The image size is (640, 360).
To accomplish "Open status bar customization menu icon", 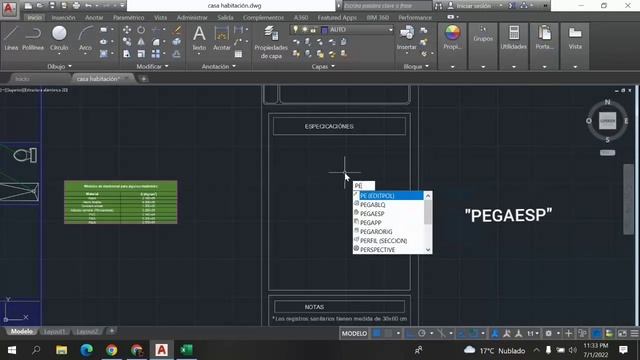I will pos(634,333).
